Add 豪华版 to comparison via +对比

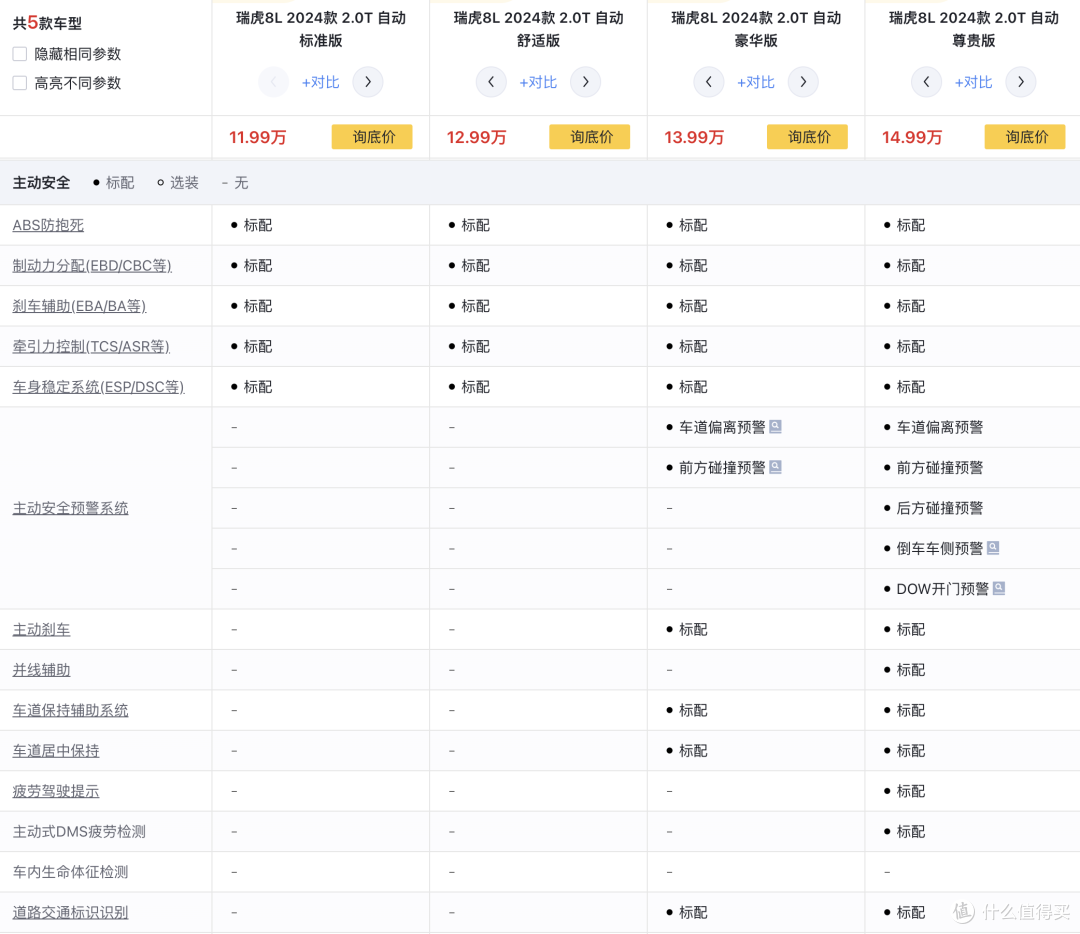pos(756,83)
